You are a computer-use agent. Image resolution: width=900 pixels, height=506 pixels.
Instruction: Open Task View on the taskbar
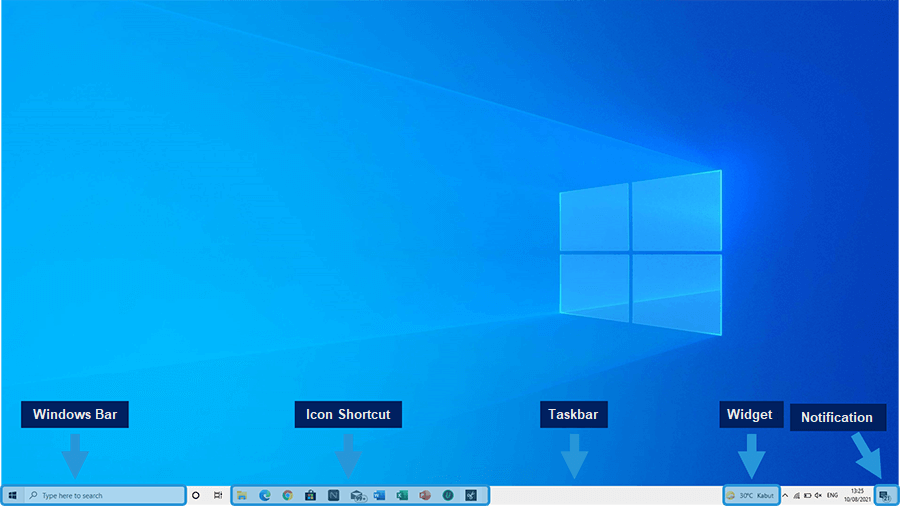(218, 496)
